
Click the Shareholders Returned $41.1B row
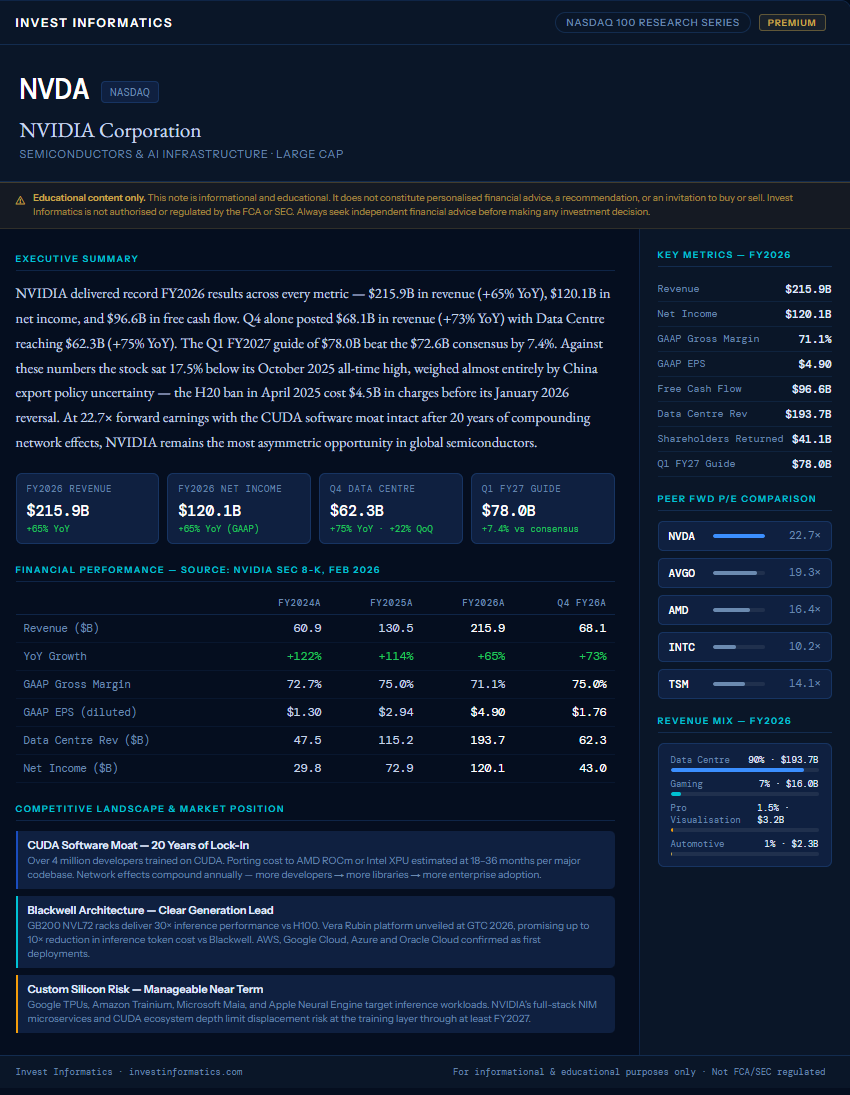click(745, 439)
